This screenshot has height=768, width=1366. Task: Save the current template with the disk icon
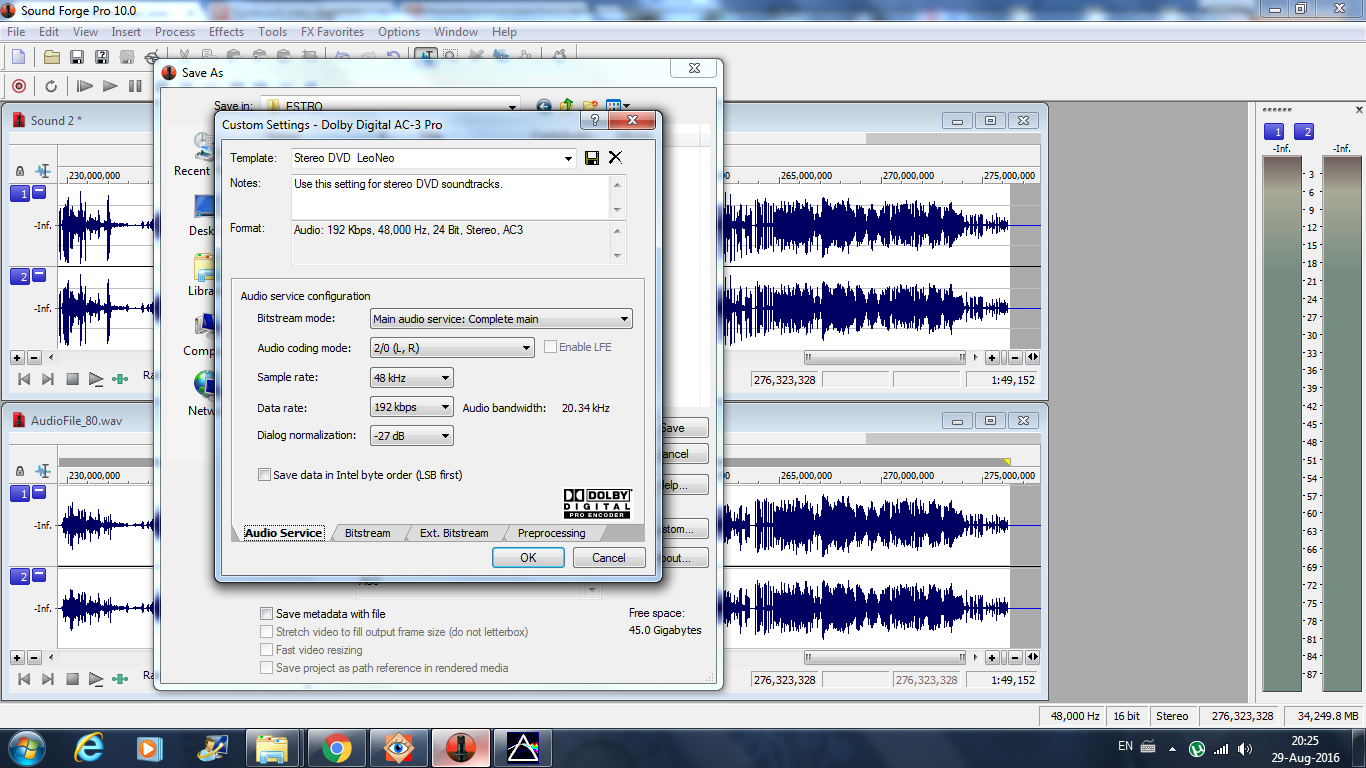coord(592,158)
